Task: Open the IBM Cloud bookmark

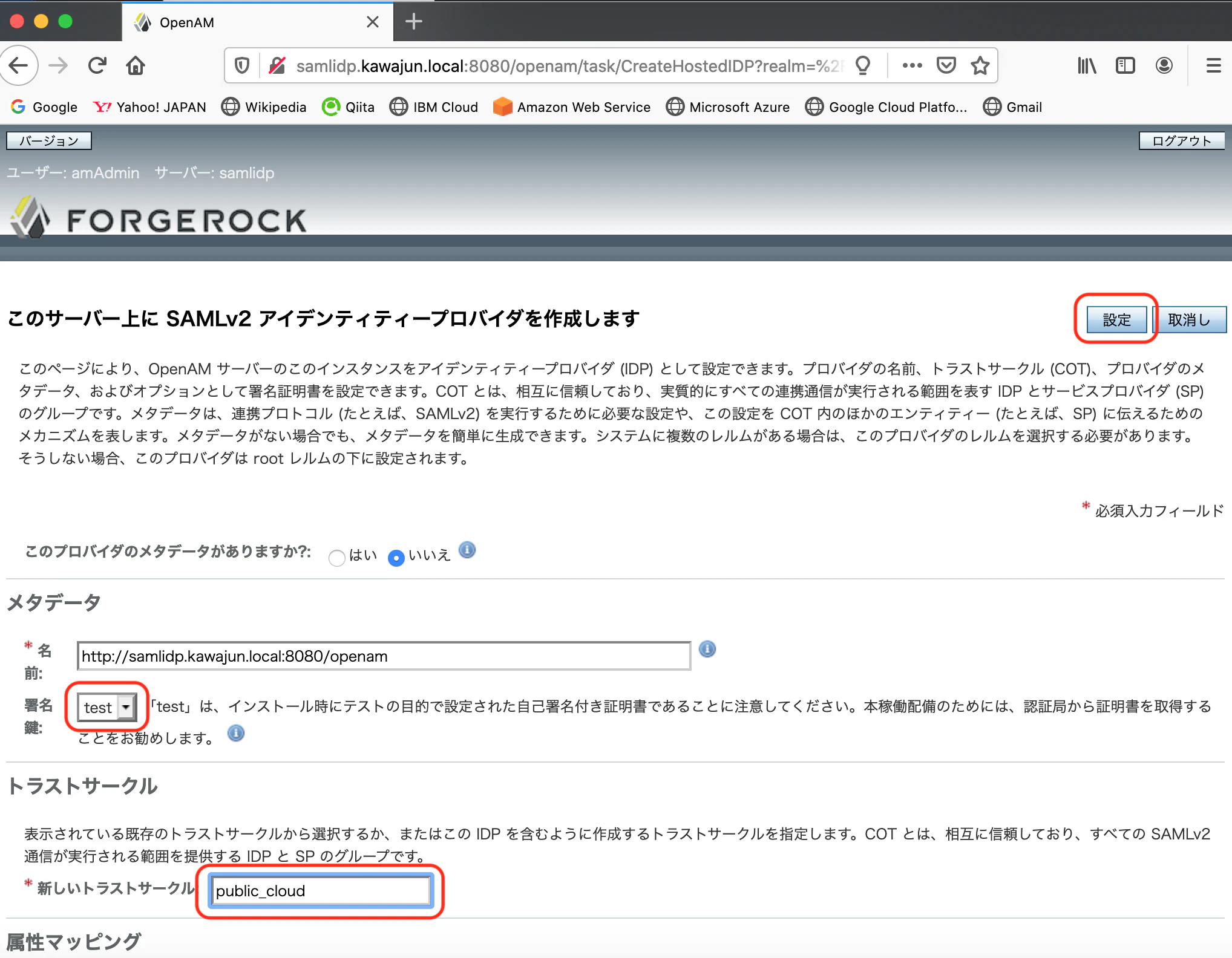Action: tap(433, 107)
